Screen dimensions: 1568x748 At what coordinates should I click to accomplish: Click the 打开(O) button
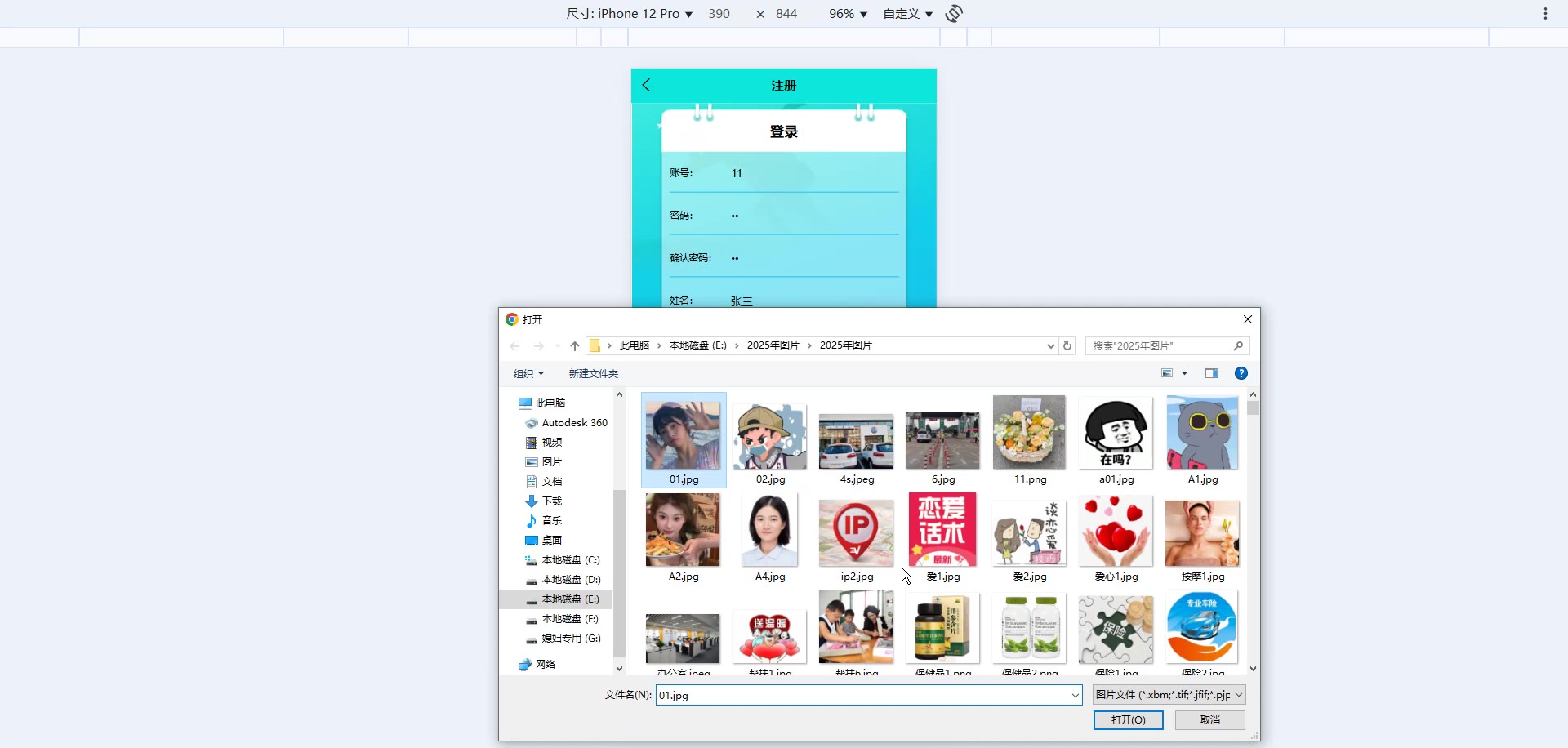coord(1129,720)
